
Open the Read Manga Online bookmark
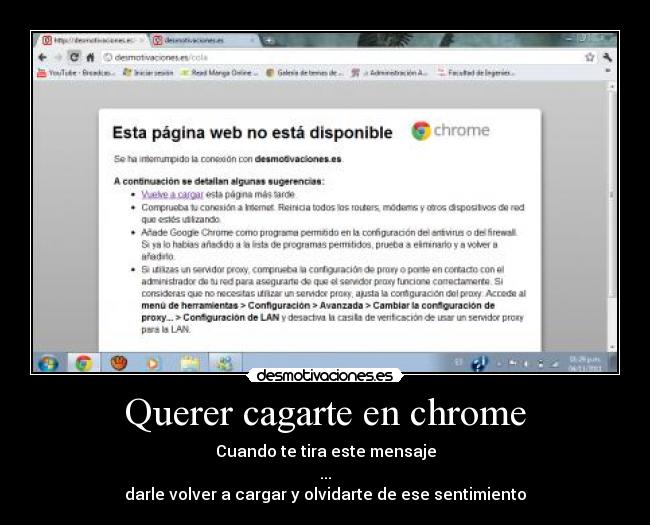(219, 73)
